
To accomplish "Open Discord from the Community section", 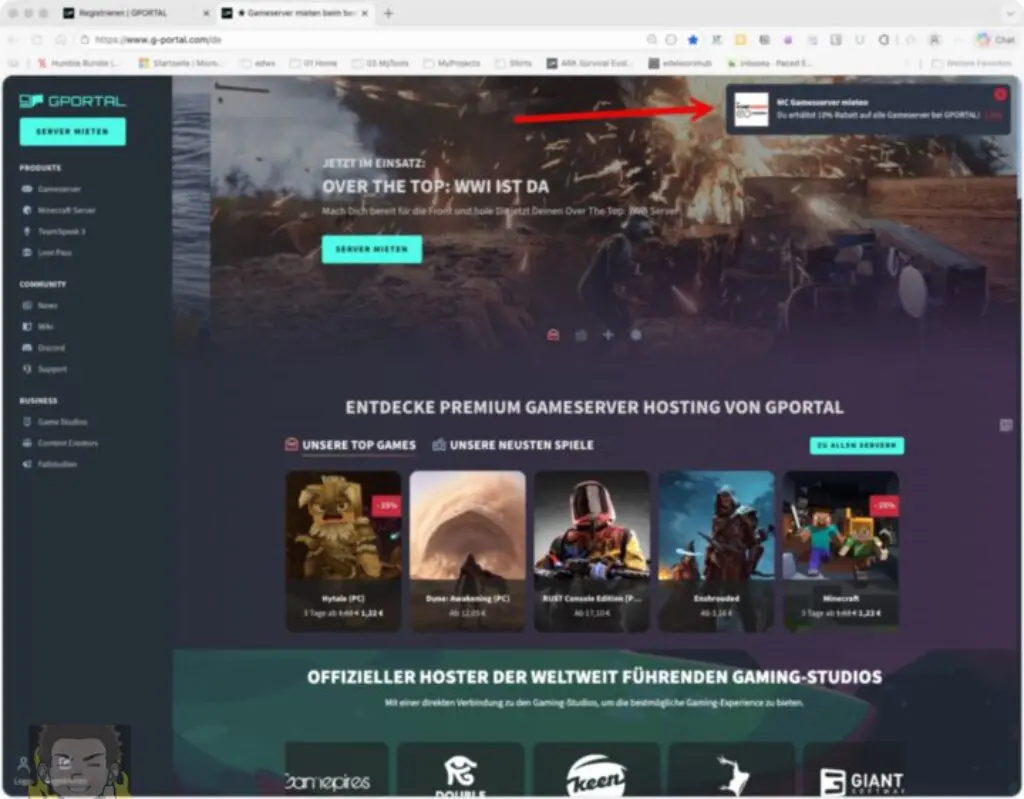I will coord(52,348).
